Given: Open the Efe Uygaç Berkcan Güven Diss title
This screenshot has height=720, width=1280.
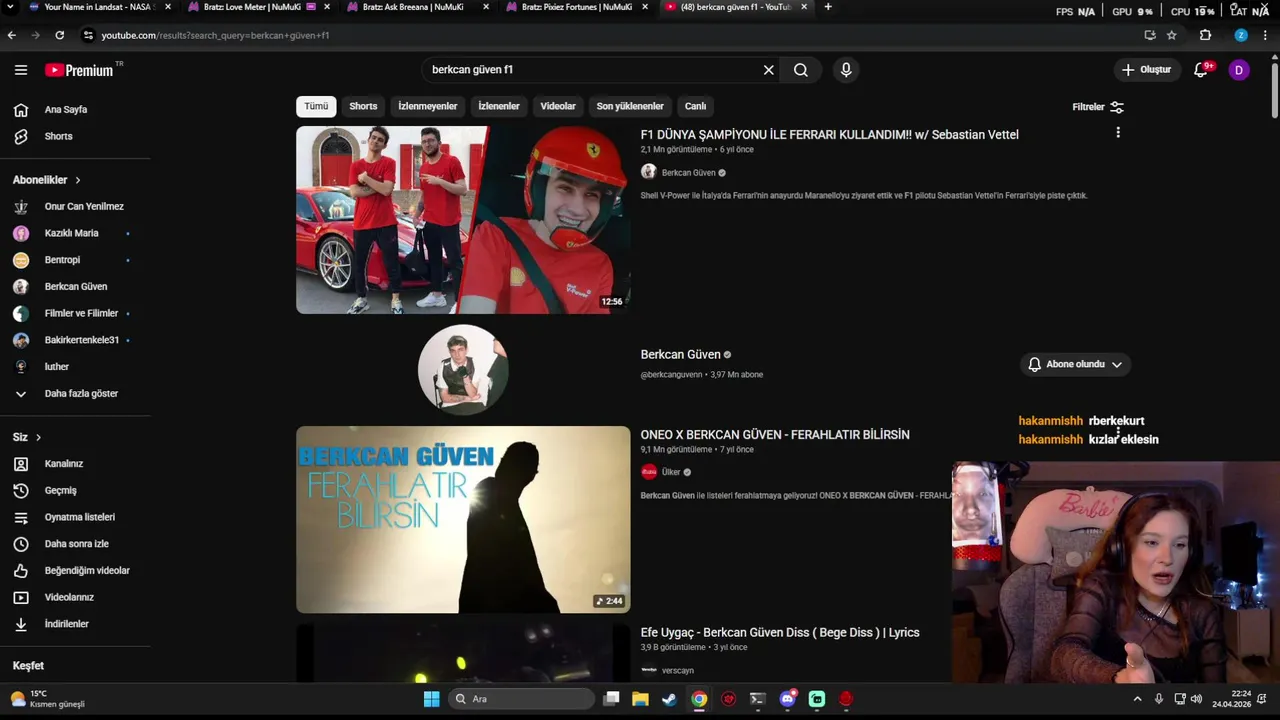Looking at the screenshot, I should [780, 633].
